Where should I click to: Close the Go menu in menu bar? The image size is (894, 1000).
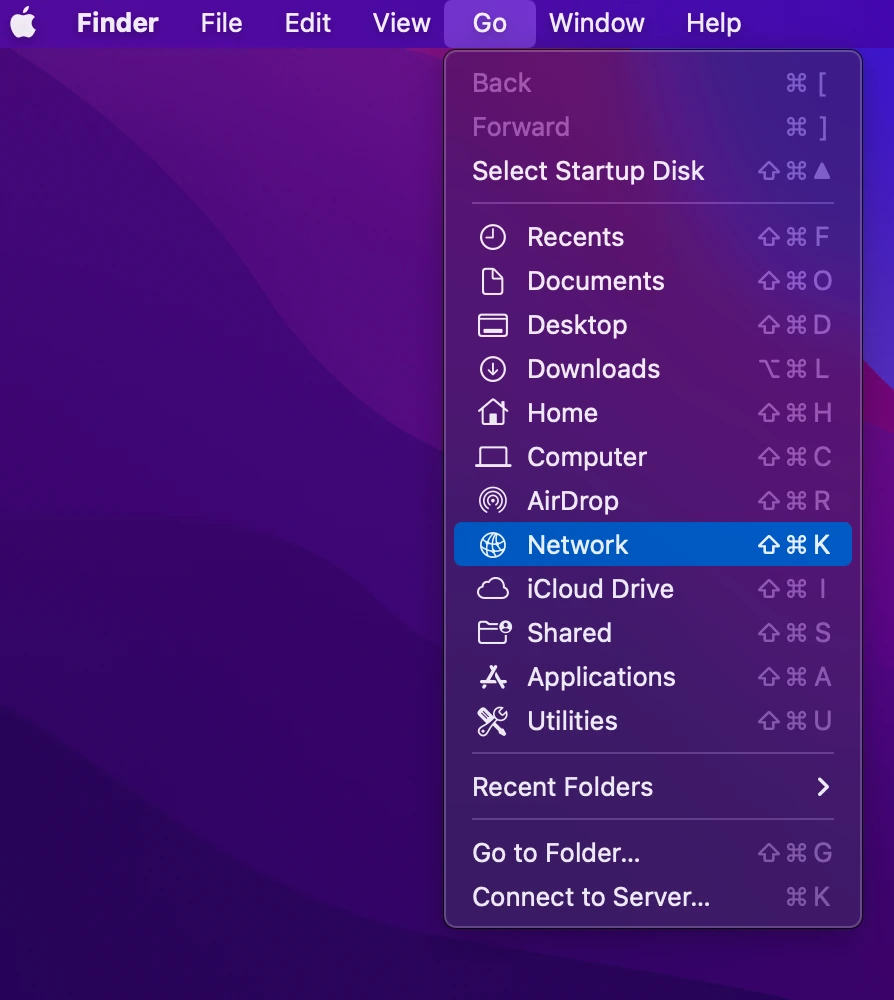[490, 23]
